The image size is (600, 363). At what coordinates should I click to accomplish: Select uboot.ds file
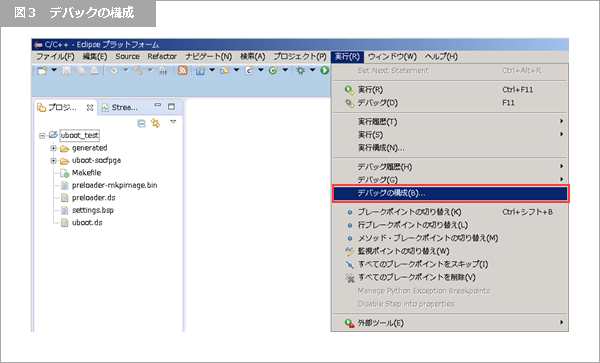pos(87,223)
